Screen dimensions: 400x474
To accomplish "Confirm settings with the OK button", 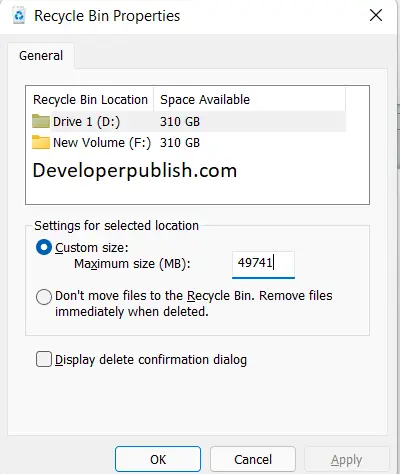I will pyautogui.click(x=158, y=459).
